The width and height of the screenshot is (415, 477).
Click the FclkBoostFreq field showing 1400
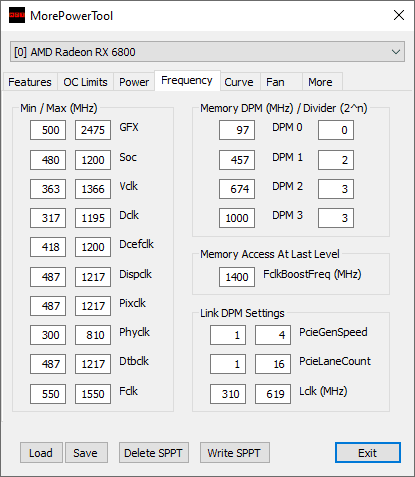coord(237,277)
